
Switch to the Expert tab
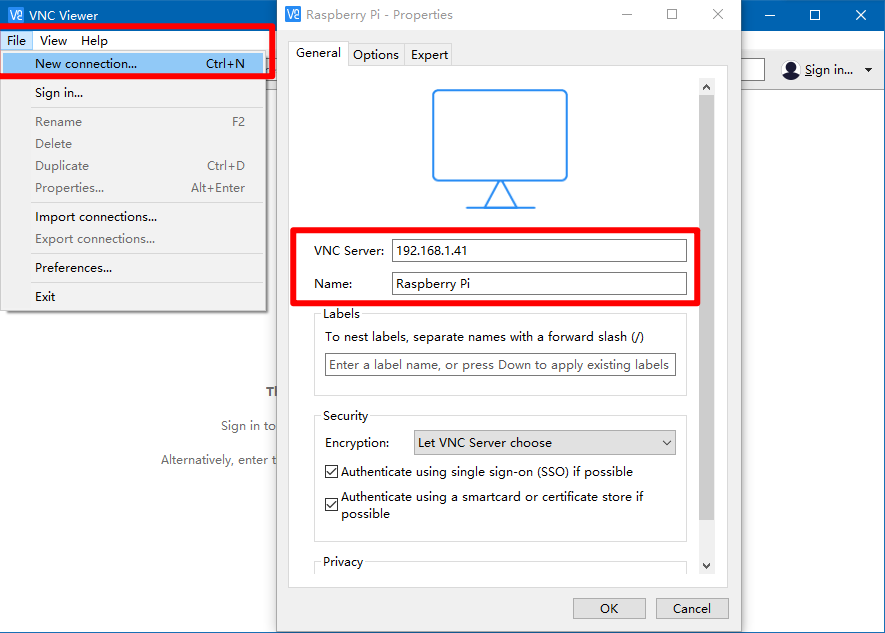(429, 55)
